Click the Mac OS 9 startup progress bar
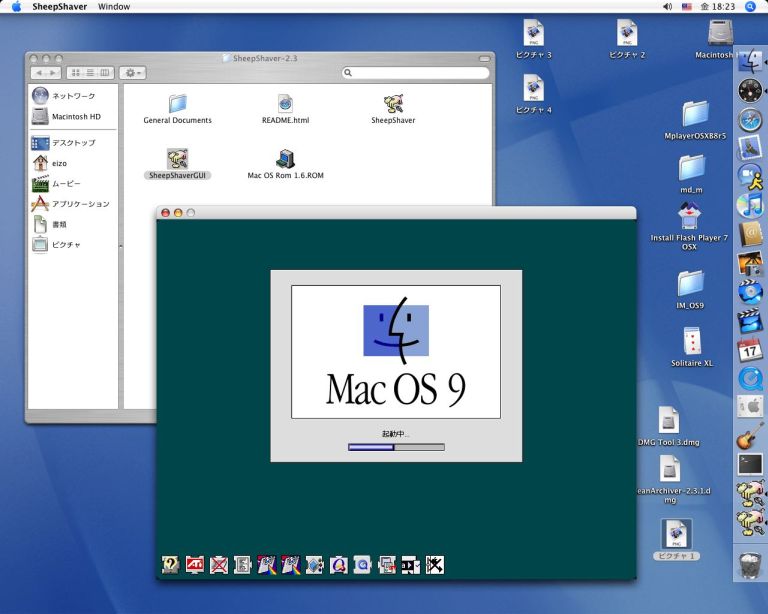Screen dimensions: 768x614 396,447
